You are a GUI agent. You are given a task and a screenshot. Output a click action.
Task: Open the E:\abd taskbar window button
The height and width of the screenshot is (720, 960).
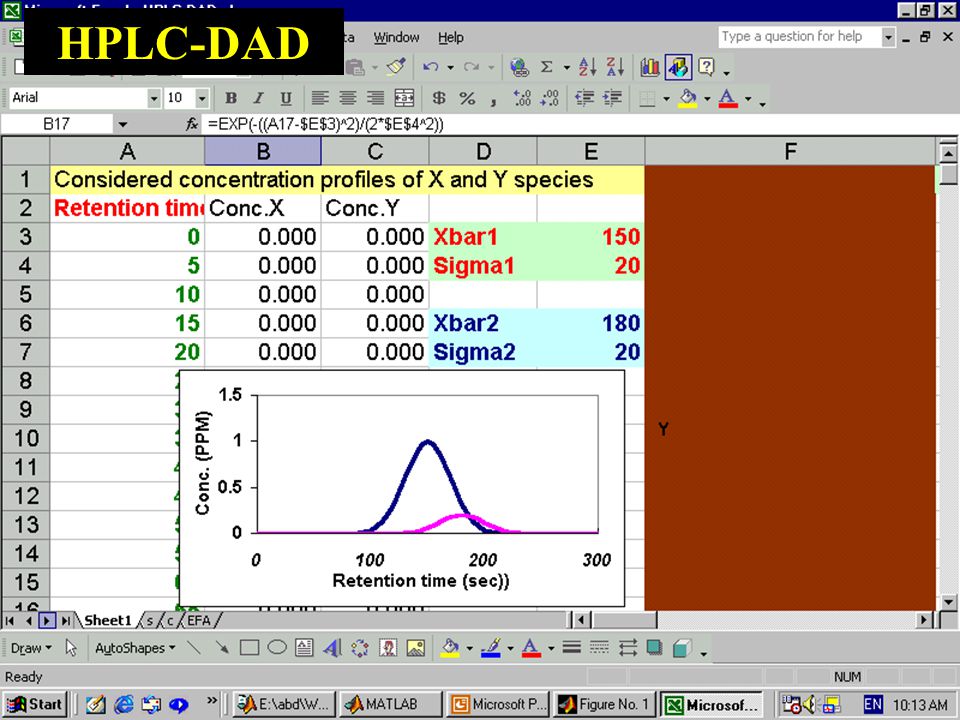point(285,705)
